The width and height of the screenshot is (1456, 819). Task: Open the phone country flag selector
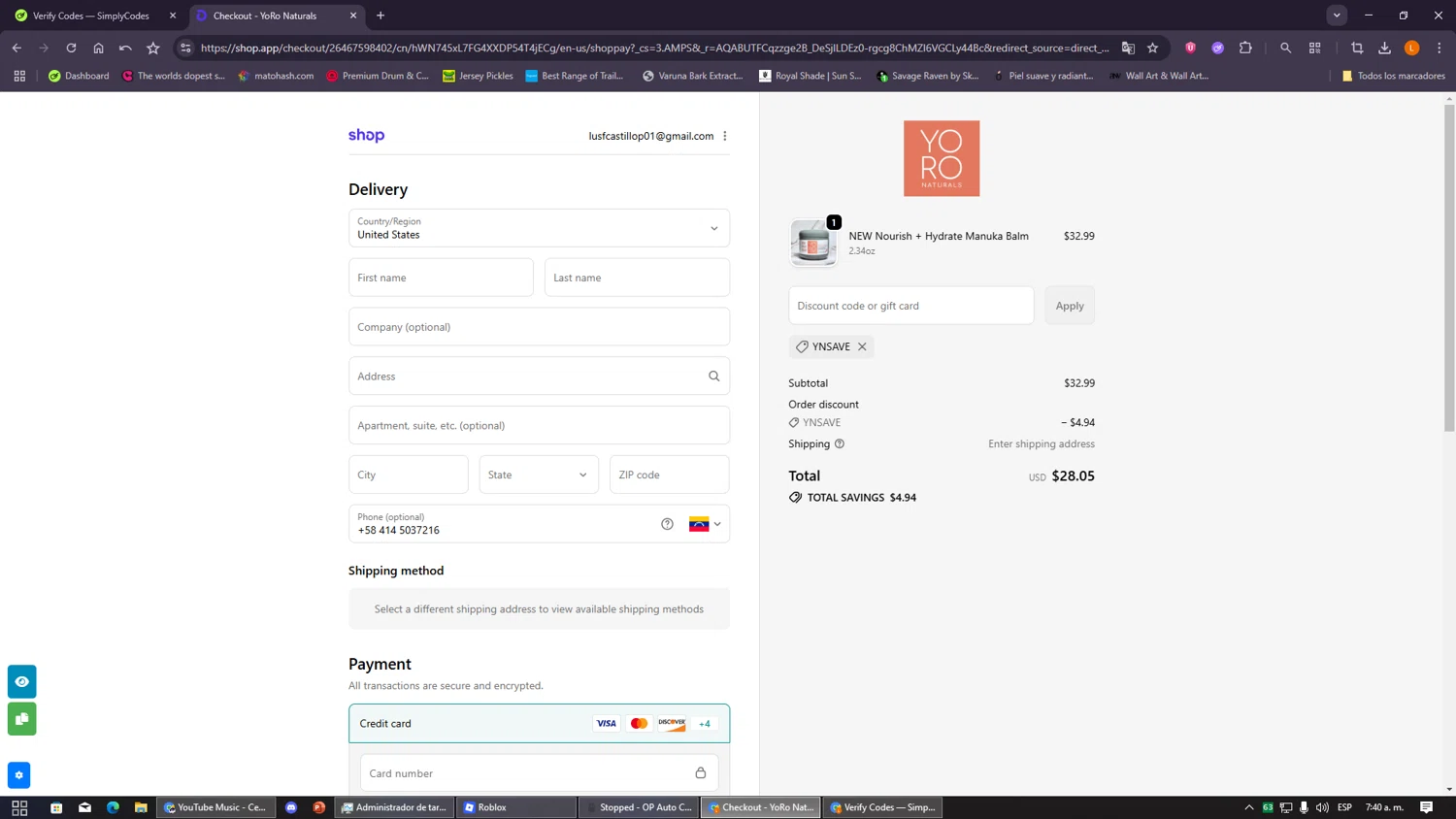[706, 524]
